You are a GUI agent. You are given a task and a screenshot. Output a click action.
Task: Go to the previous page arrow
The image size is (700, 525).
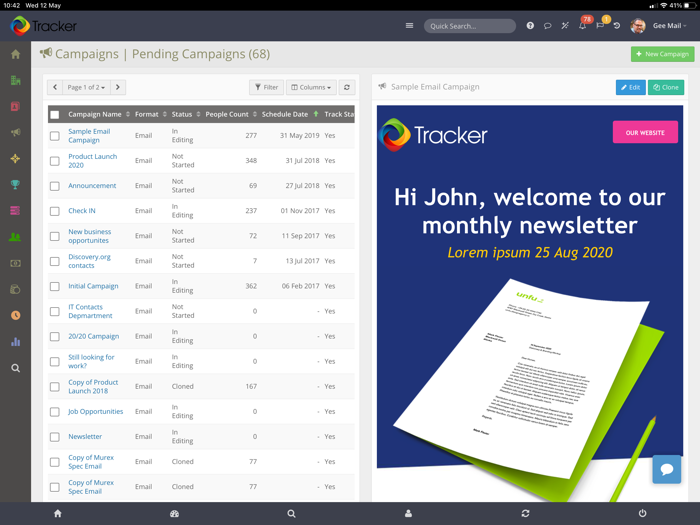55,87
